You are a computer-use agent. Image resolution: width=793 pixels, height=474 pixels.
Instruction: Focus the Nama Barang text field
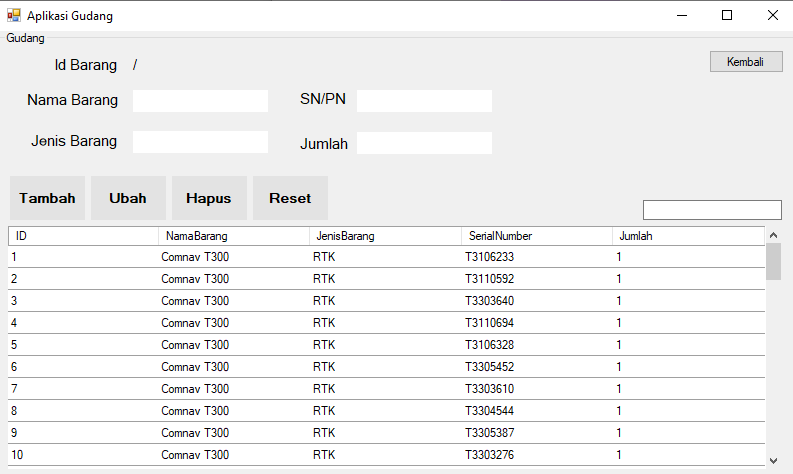tap(200, 101)
